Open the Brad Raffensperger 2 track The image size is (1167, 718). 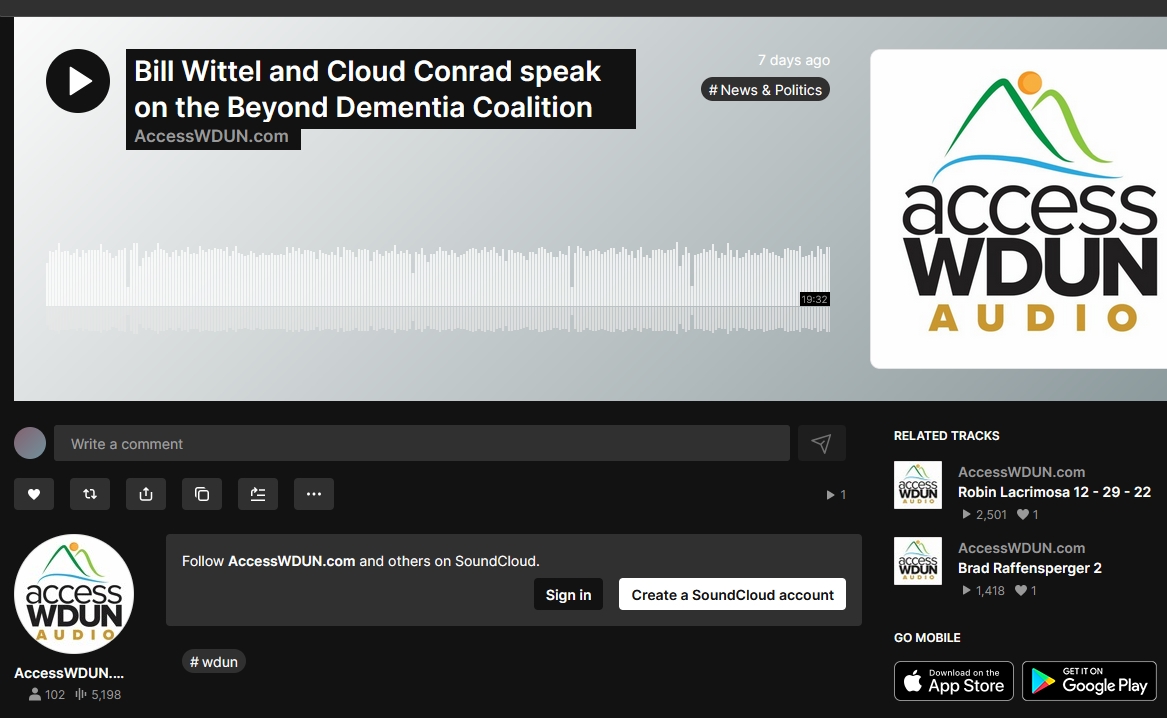1029,568
